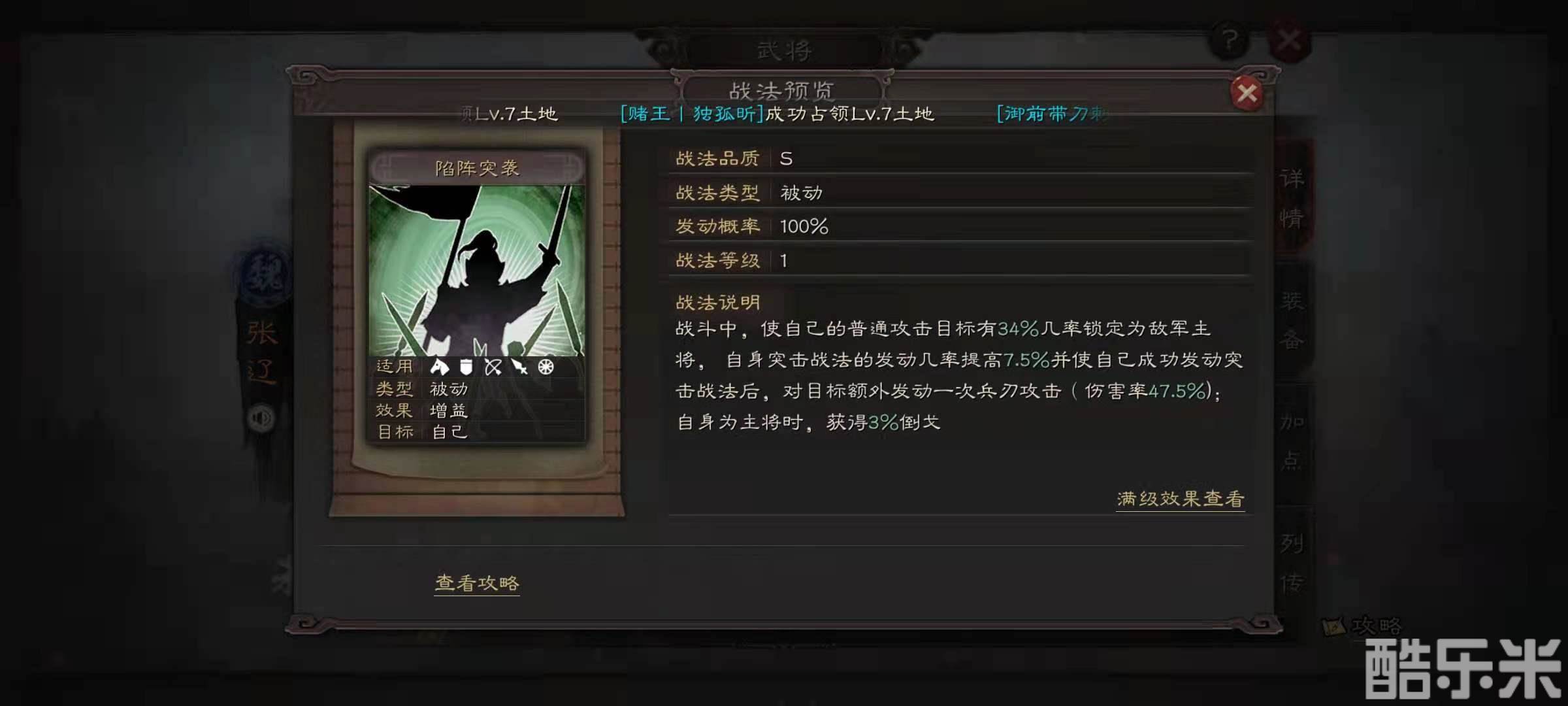Open 查看攻略 strategy link
This screenshot has height=706, width=1568.
[477, 583]
